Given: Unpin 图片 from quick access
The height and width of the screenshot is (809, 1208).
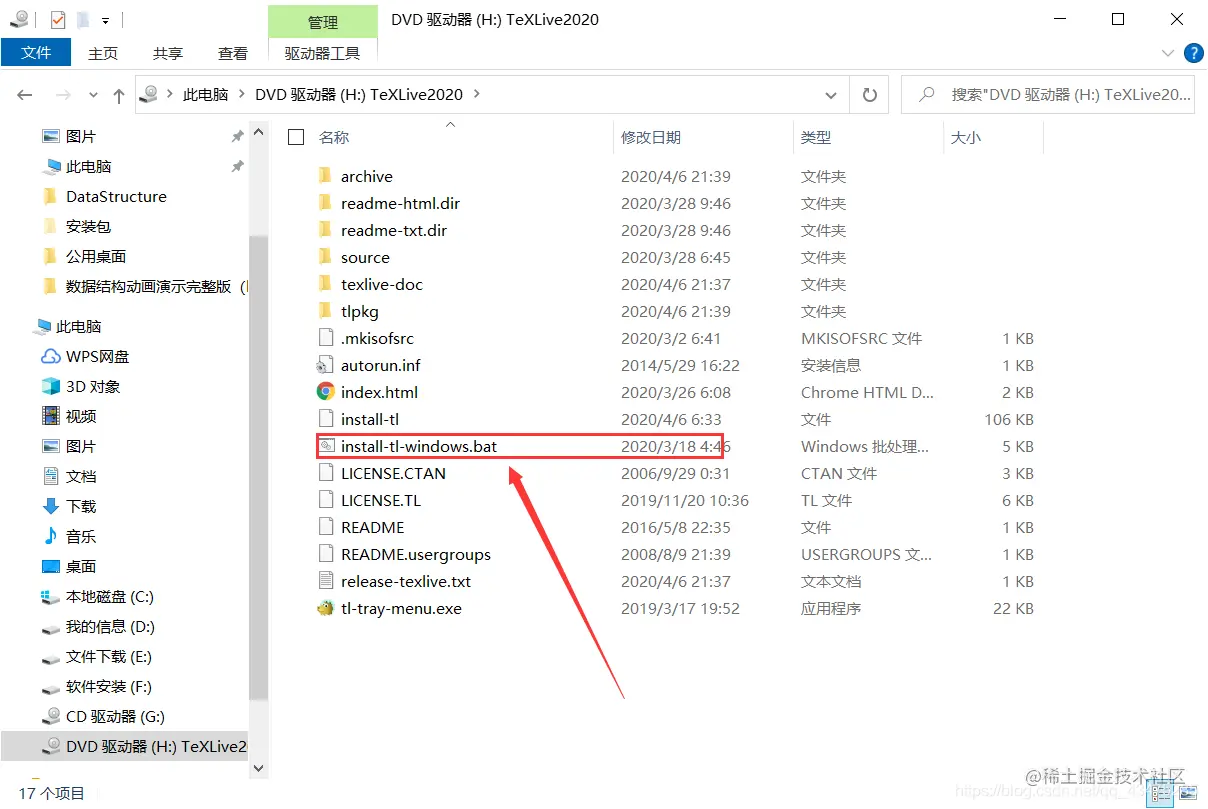Looking at the screenshot, I should tap(237, 136).
